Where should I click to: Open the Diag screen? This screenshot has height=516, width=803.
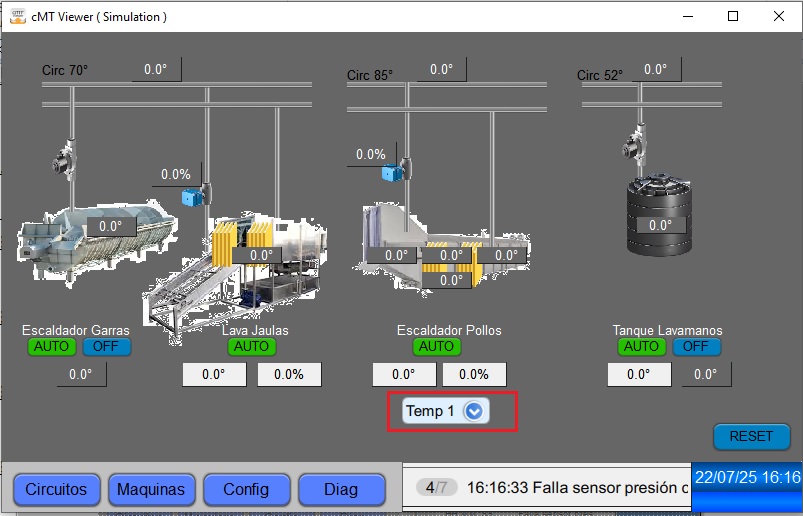coord(341,489)
